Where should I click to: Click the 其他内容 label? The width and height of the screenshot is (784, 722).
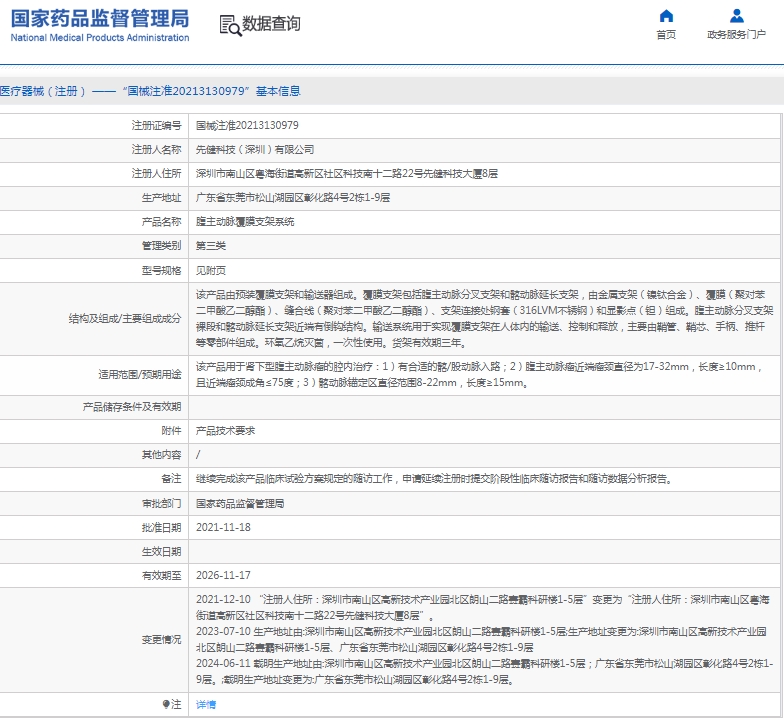[x=162, y=454]
